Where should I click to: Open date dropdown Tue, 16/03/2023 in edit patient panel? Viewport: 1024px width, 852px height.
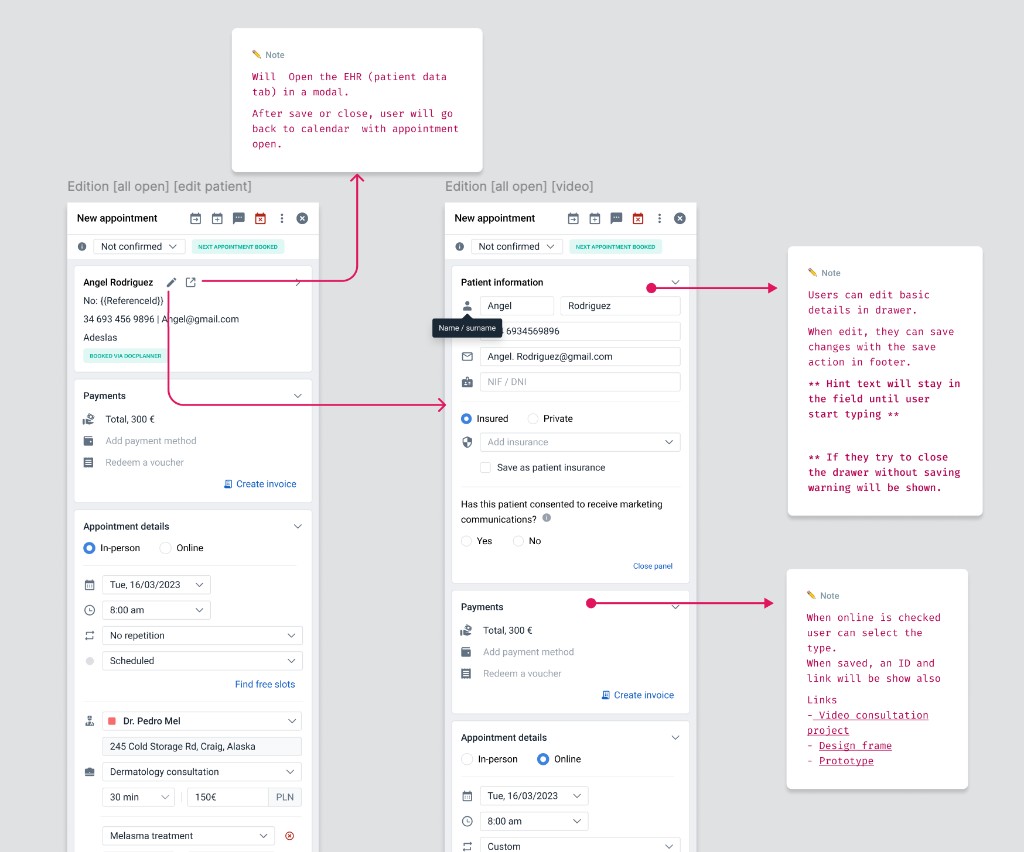click(156, 584)
